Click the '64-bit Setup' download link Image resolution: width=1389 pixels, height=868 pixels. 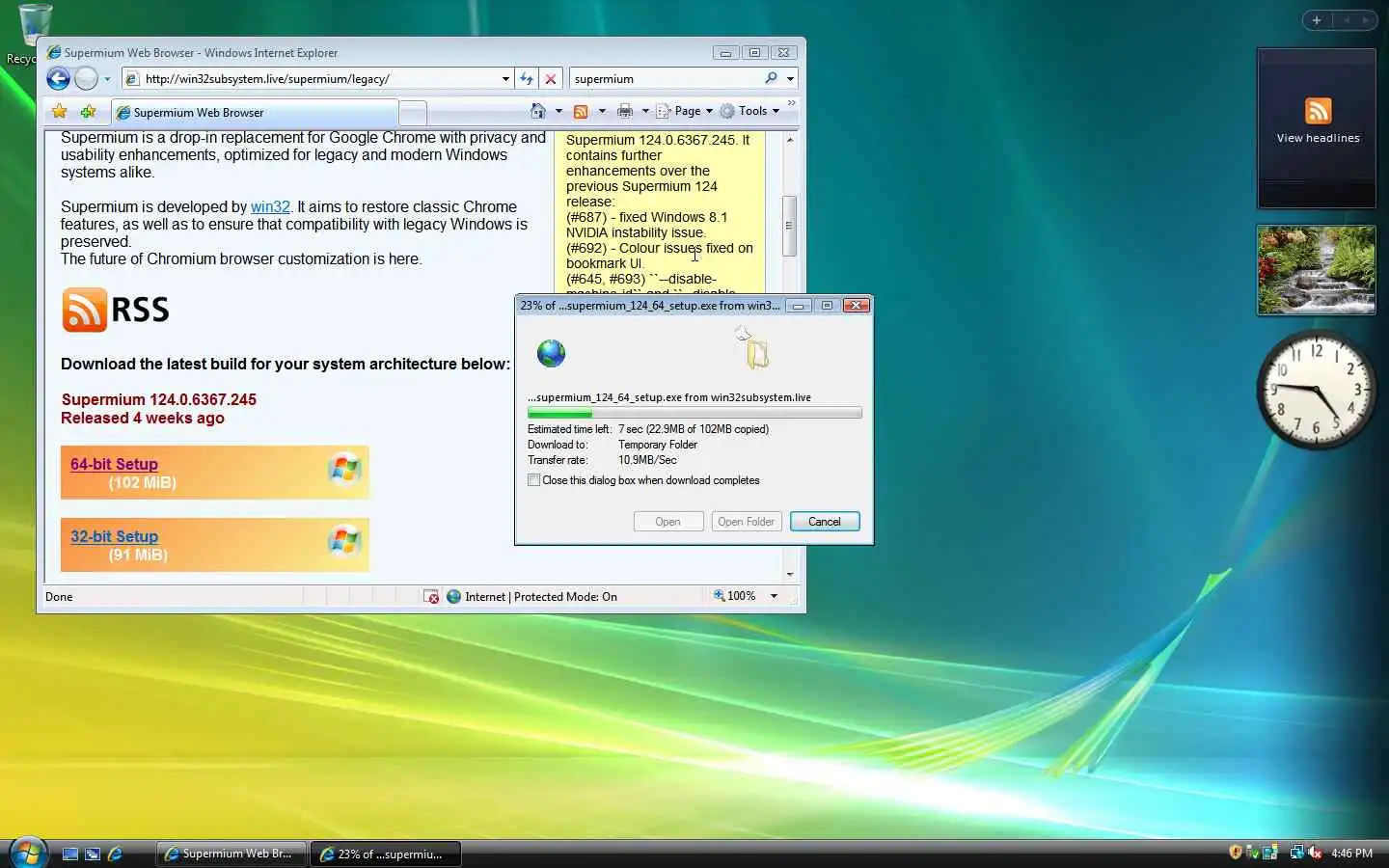tap(114, 464)
